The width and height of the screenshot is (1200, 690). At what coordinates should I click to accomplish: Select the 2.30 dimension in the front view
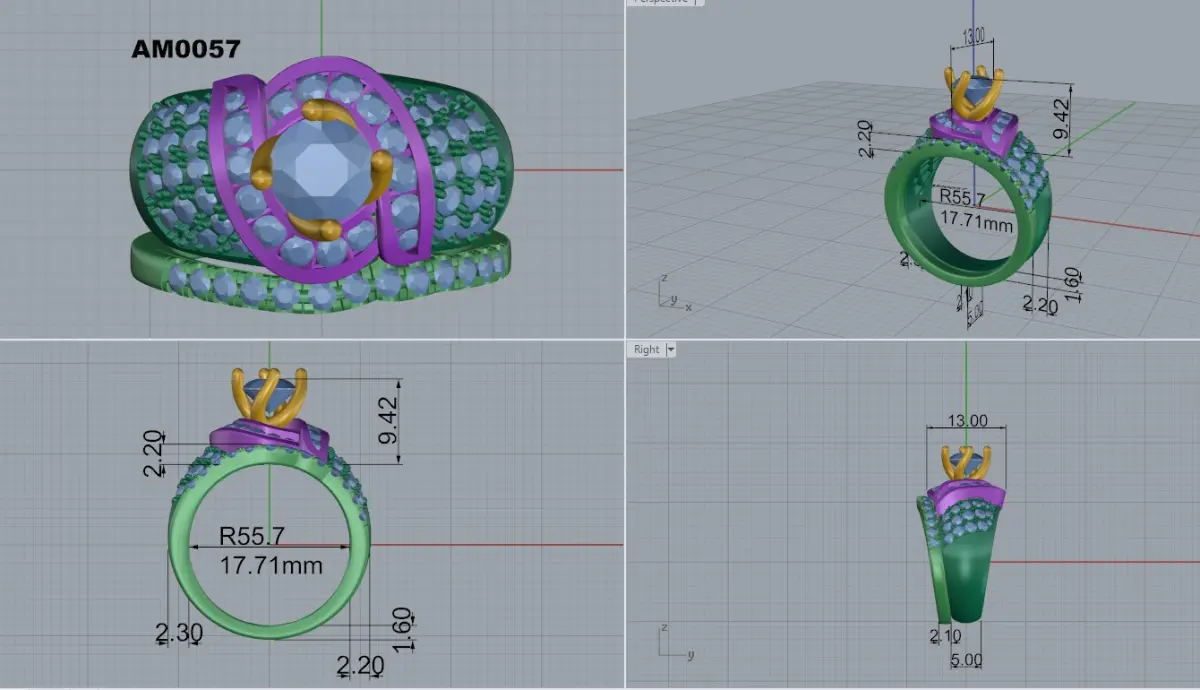[x=178, y=632]
